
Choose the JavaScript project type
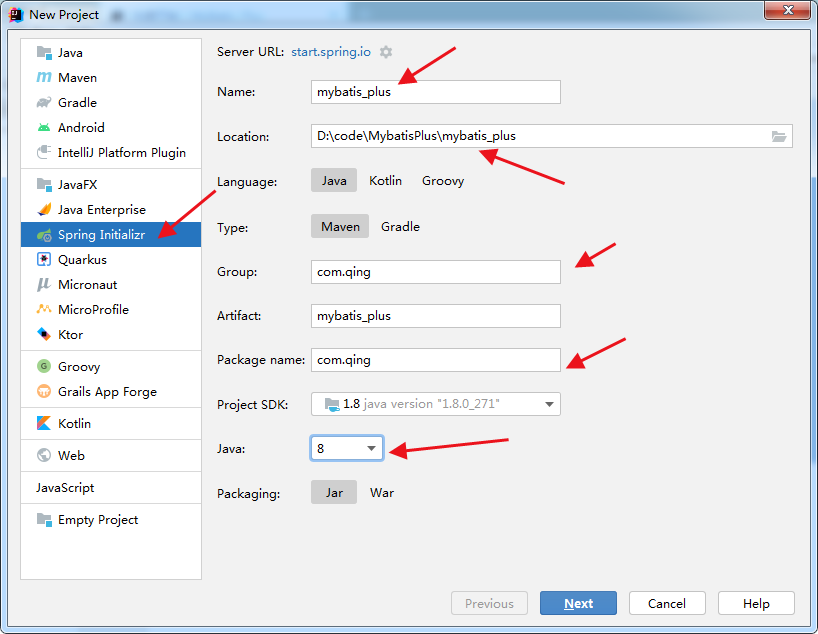click(x=65, y=487)
